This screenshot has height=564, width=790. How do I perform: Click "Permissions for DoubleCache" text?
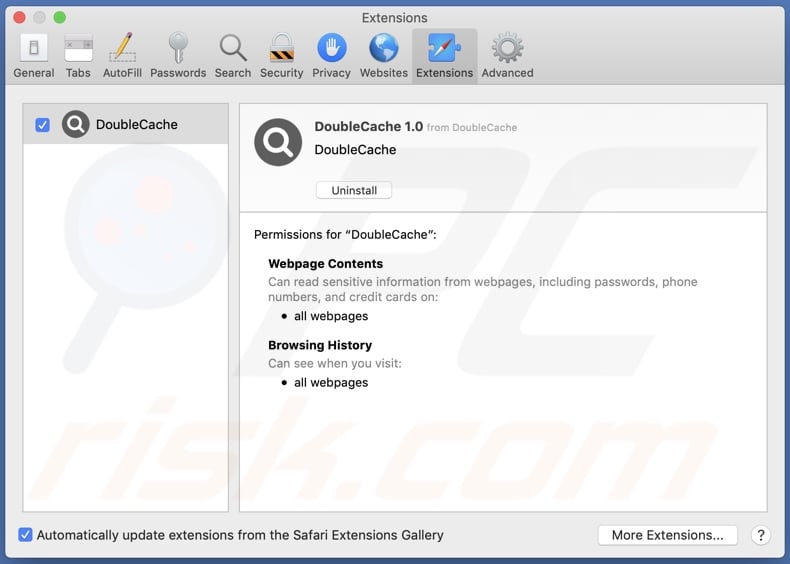345,234
